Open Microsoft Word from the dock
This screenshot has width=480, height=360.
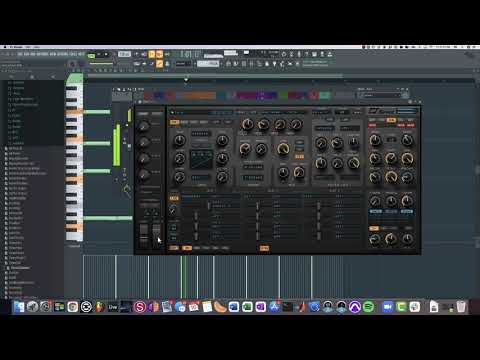point(234,307)
